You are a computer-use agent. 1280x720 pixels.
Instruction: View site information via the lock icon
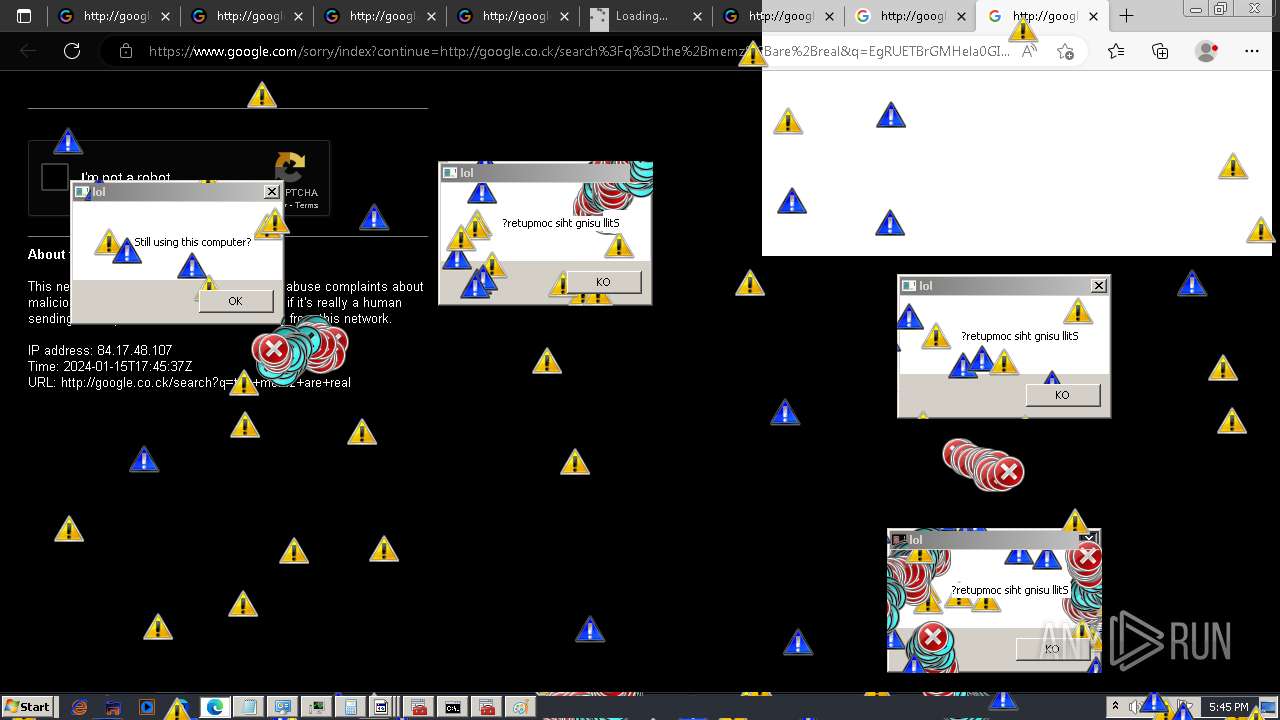tap(126, 51)
